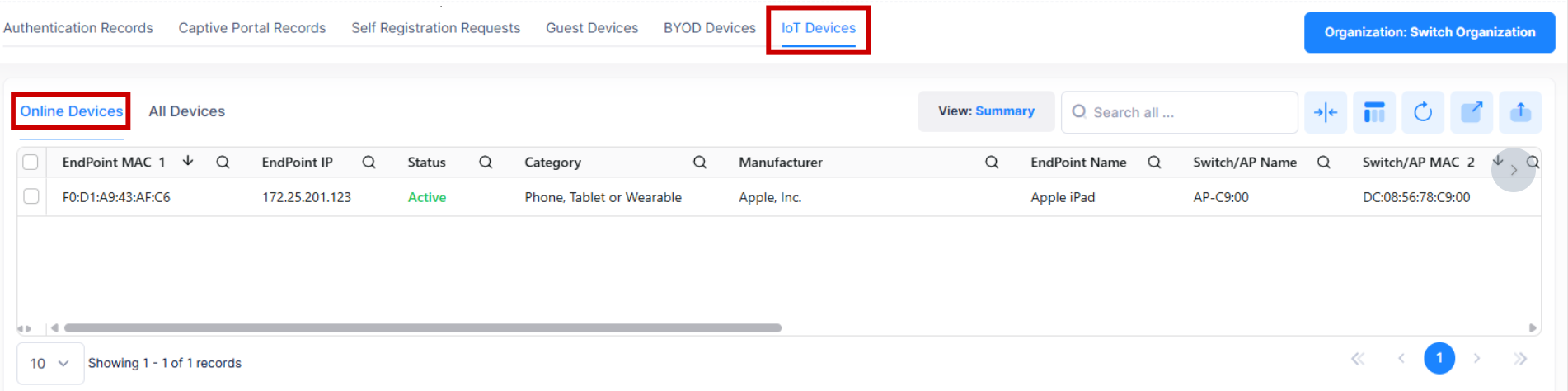The width and height of the screenshot is (1568, 391).
Task: Check the F0:D1:A9:43:AF:C6 row checkbox
Action: [x=31, y=196]
